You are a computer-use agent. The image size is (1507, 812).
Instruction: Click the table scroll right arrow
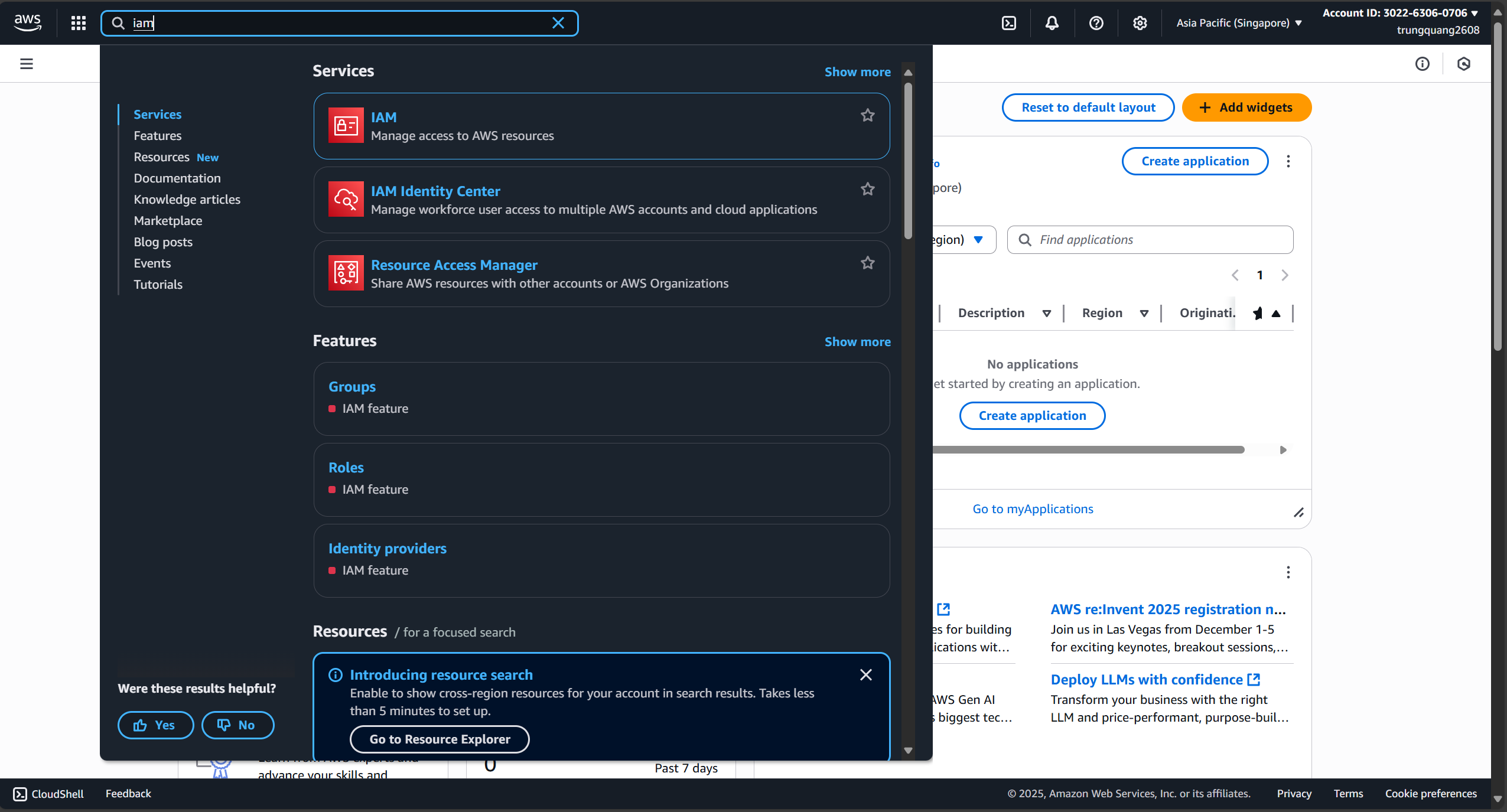pos(1283,450)
